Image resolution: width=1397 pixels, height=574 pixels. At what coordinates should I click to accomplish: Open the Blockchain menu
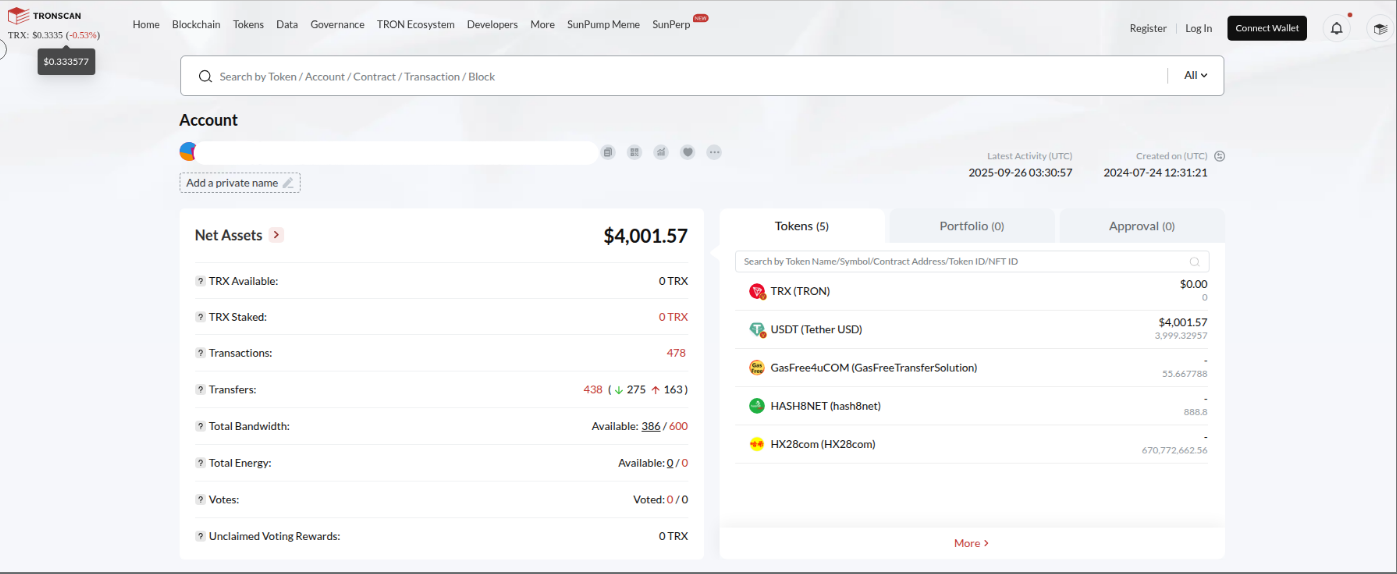tap(196, 24)
